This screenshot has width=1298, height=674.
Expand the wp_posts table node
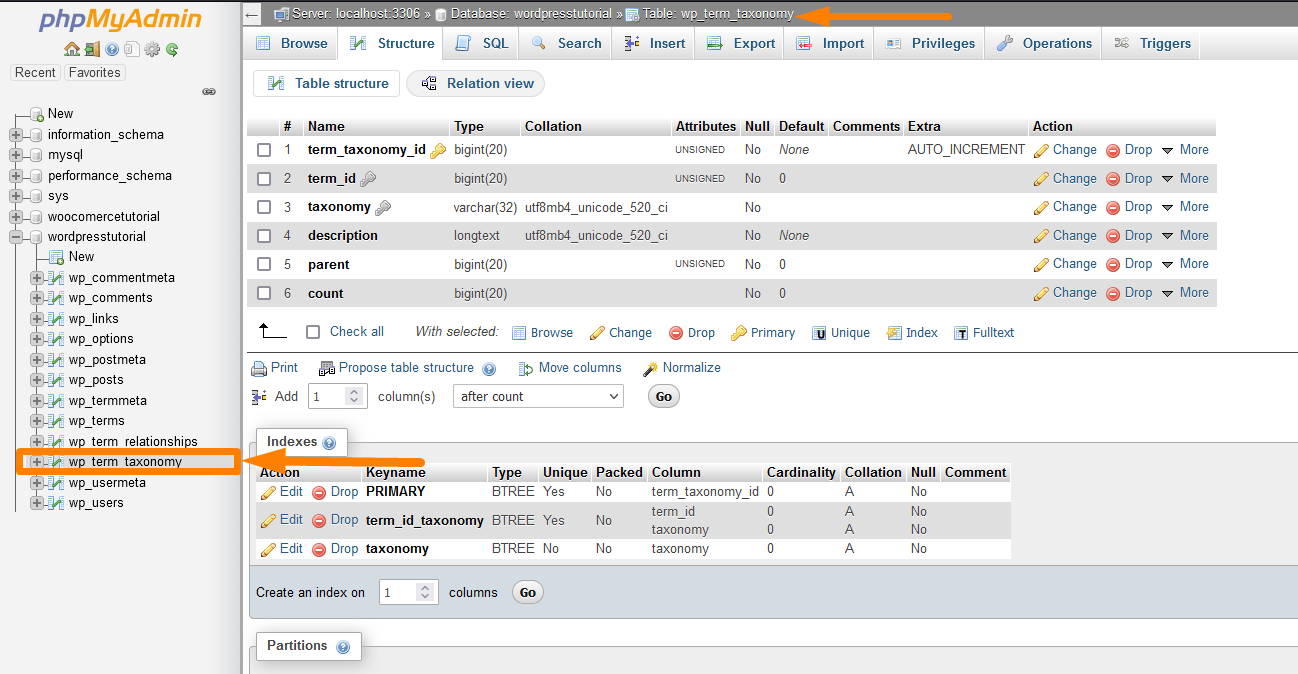pos(37,380)
